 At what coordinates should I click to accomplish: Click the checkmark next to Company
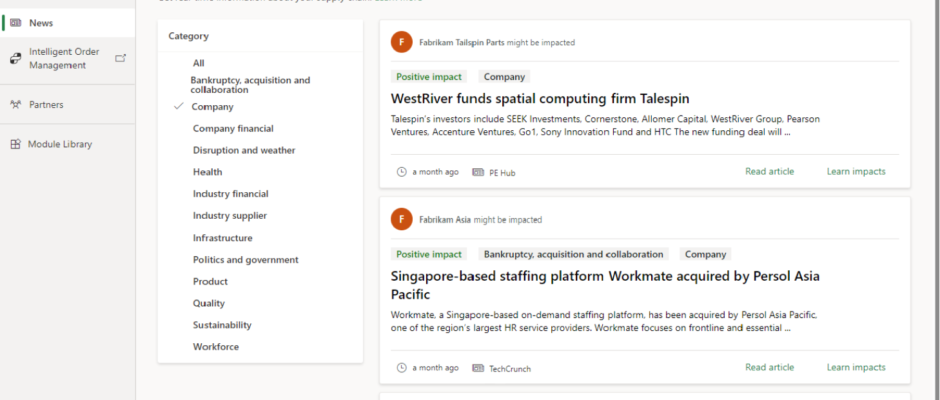[178, 106]
